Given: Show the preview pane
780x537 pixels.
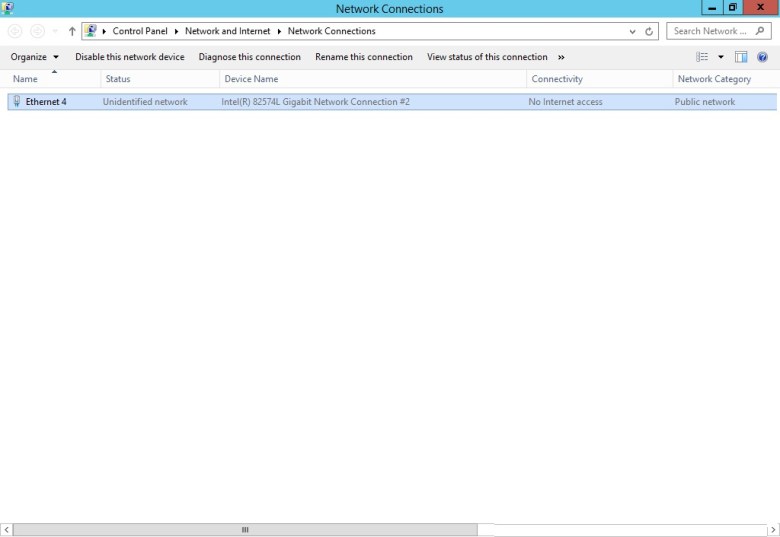Looking at the screenshot, I should (x=741, y=57).
